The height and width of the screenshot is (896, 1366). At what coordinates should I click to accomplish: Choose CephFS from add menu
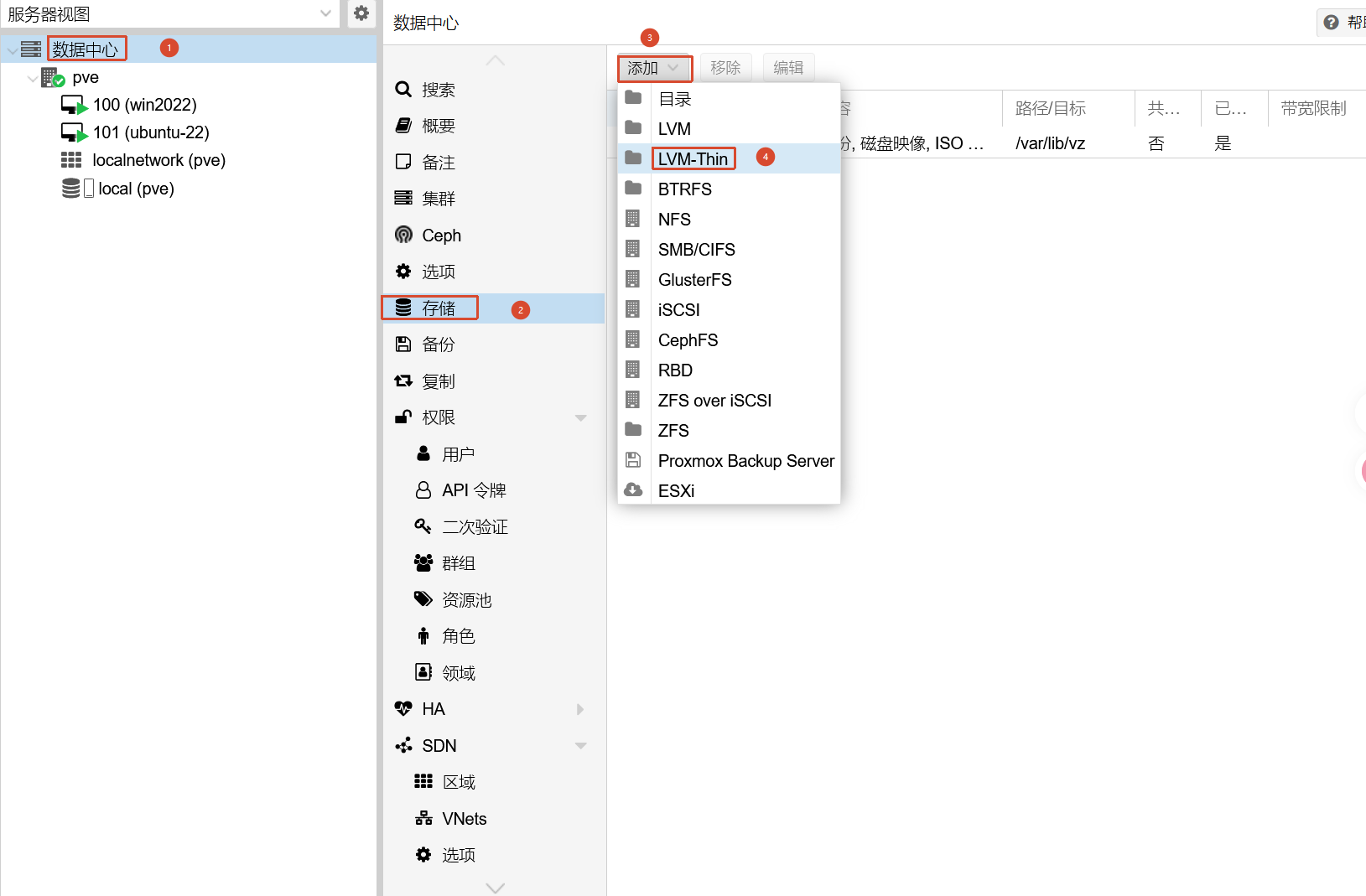click(x=729, y=340)
